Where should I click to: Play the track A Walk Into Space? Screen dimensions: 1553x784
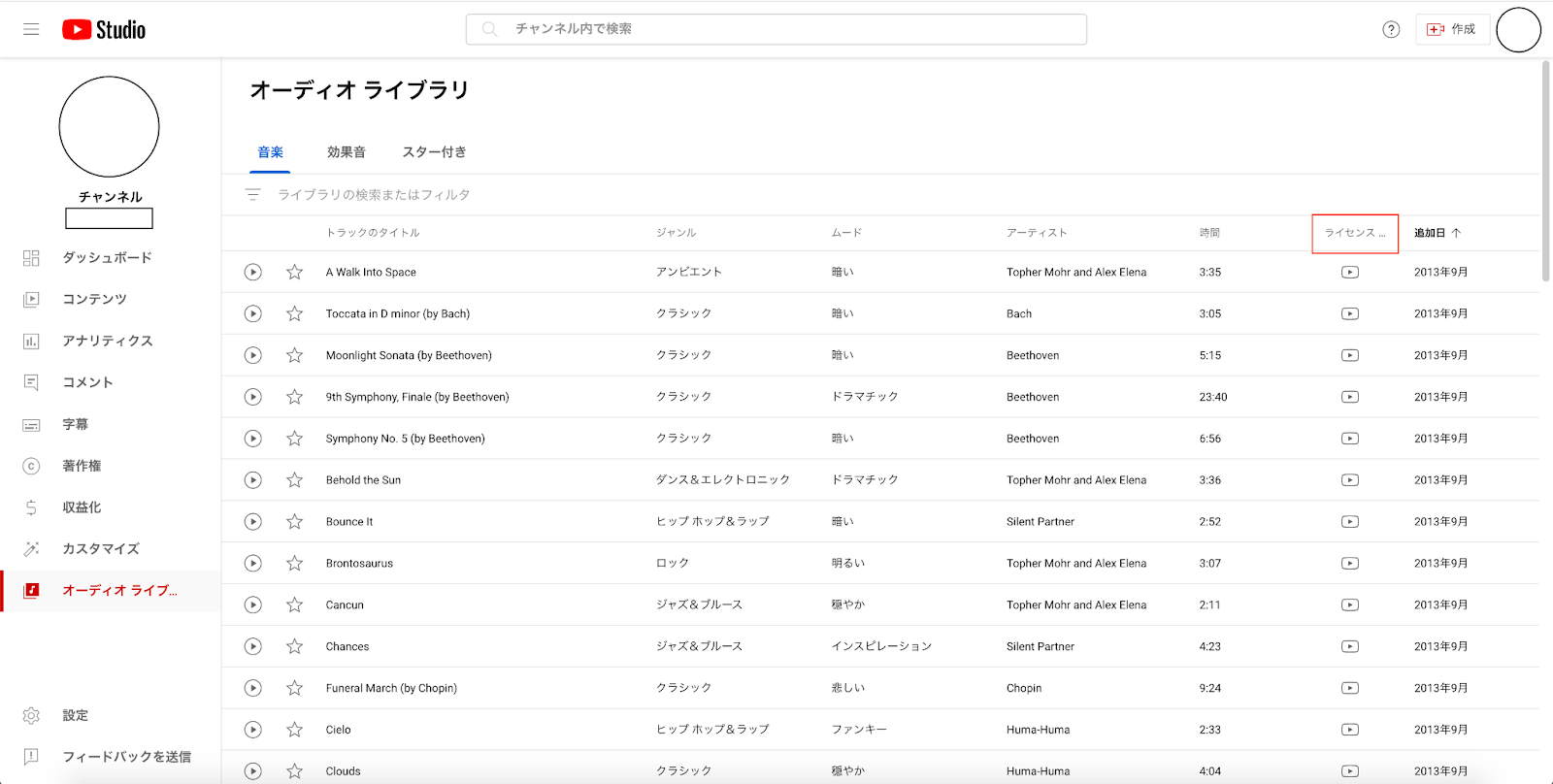click(x=253, y=273)
